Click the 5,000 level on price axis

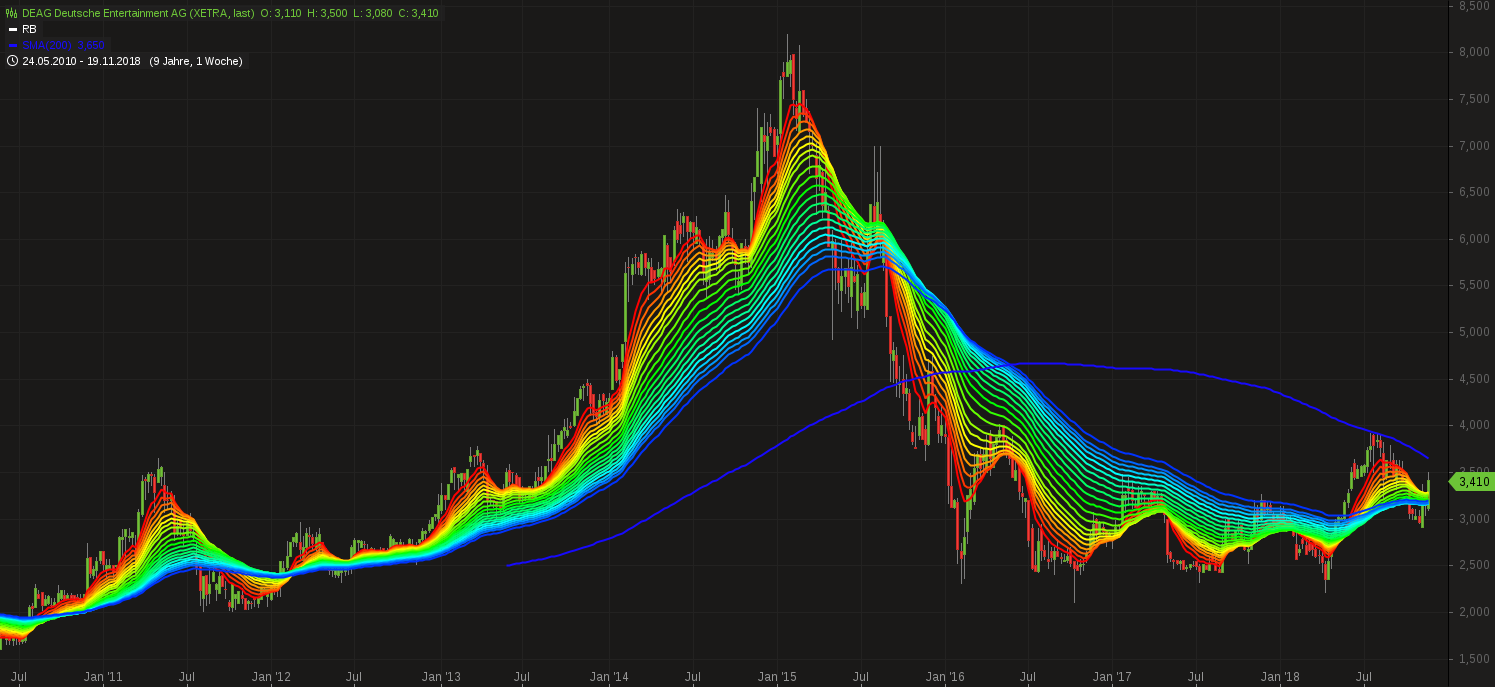click(1473, 332)
